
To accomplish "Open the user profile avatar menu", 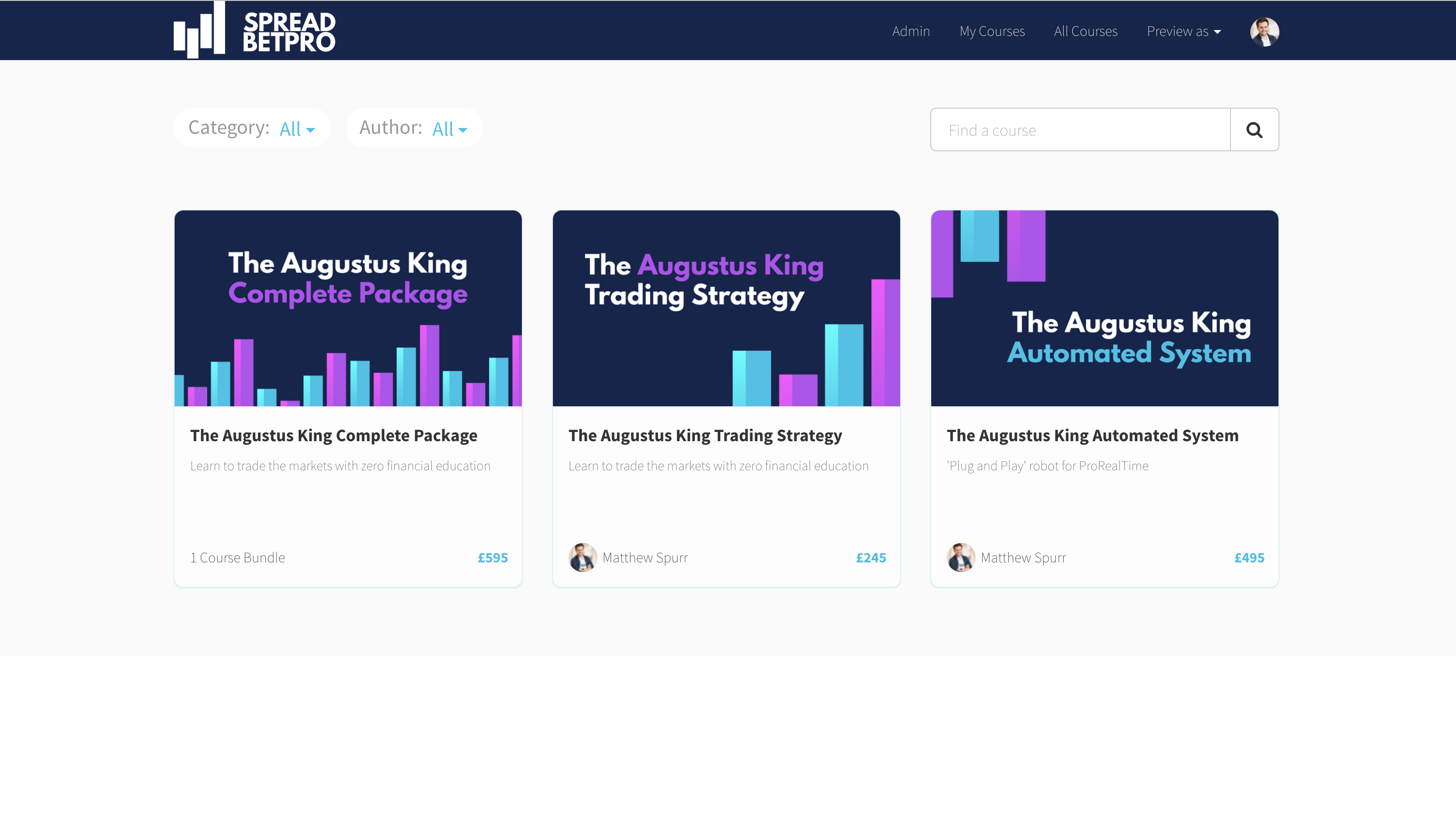I will point(1264,32).
